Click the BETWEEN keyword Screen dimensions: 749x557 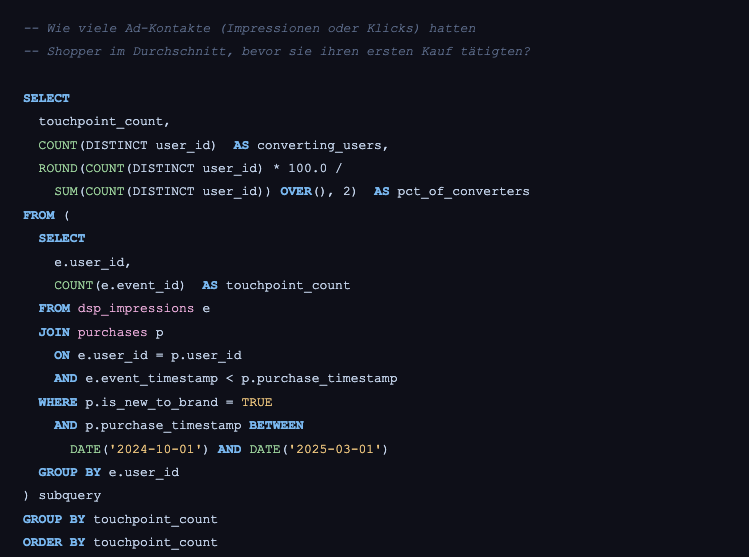tap(276, 425)
